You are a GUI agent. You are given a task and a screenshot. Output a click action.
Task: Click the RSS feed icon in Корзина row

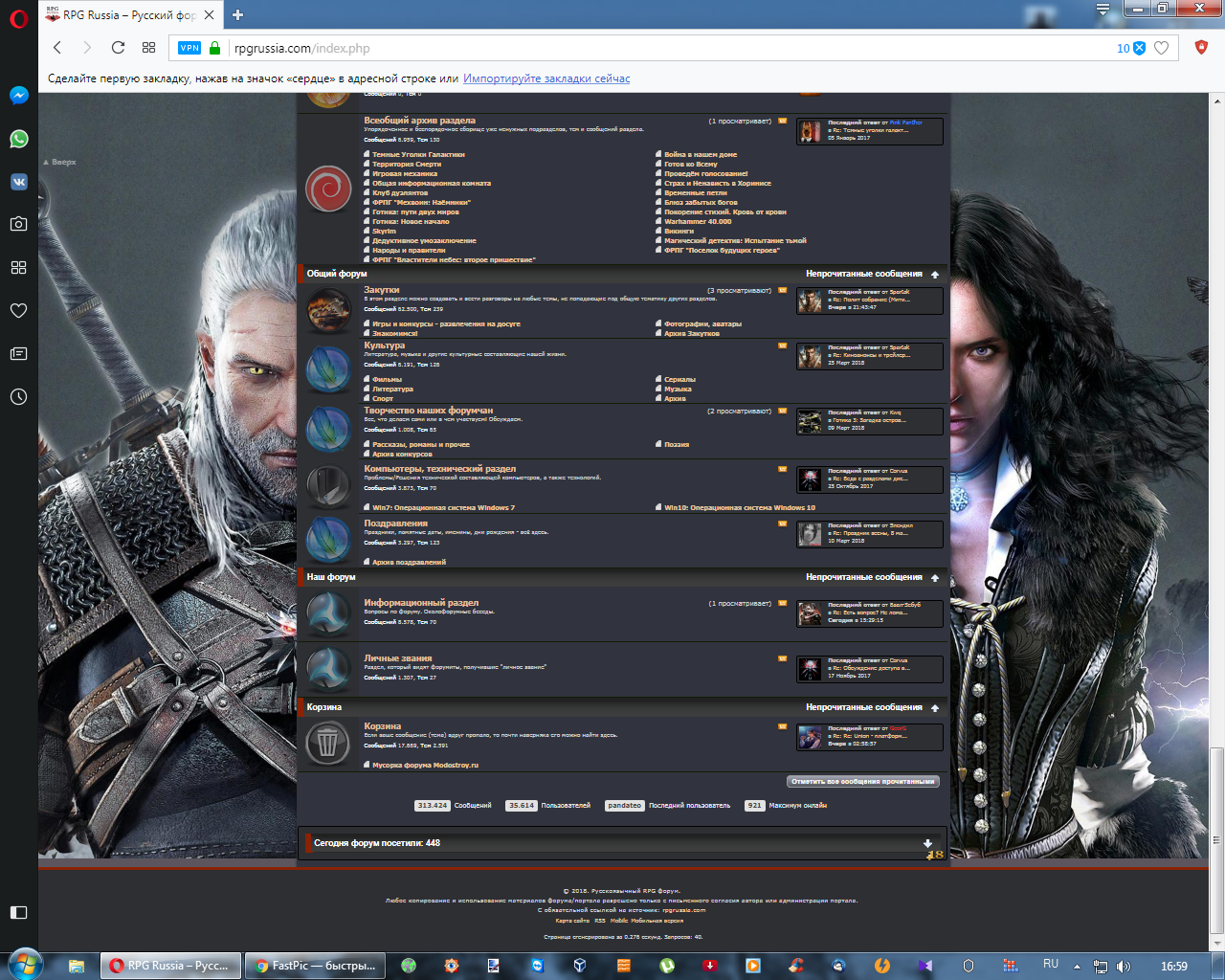[782, 727]
